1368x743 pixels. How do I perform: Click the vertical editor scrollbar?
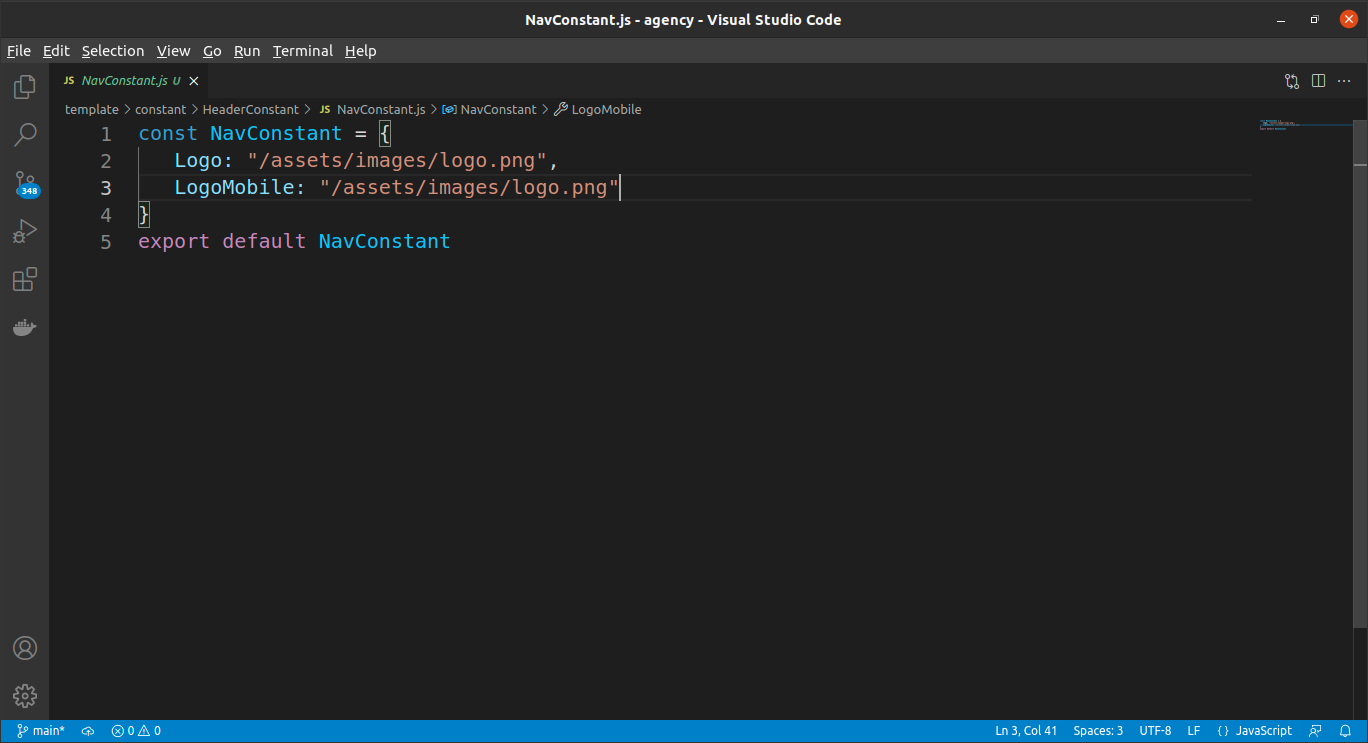point(1360,375)
